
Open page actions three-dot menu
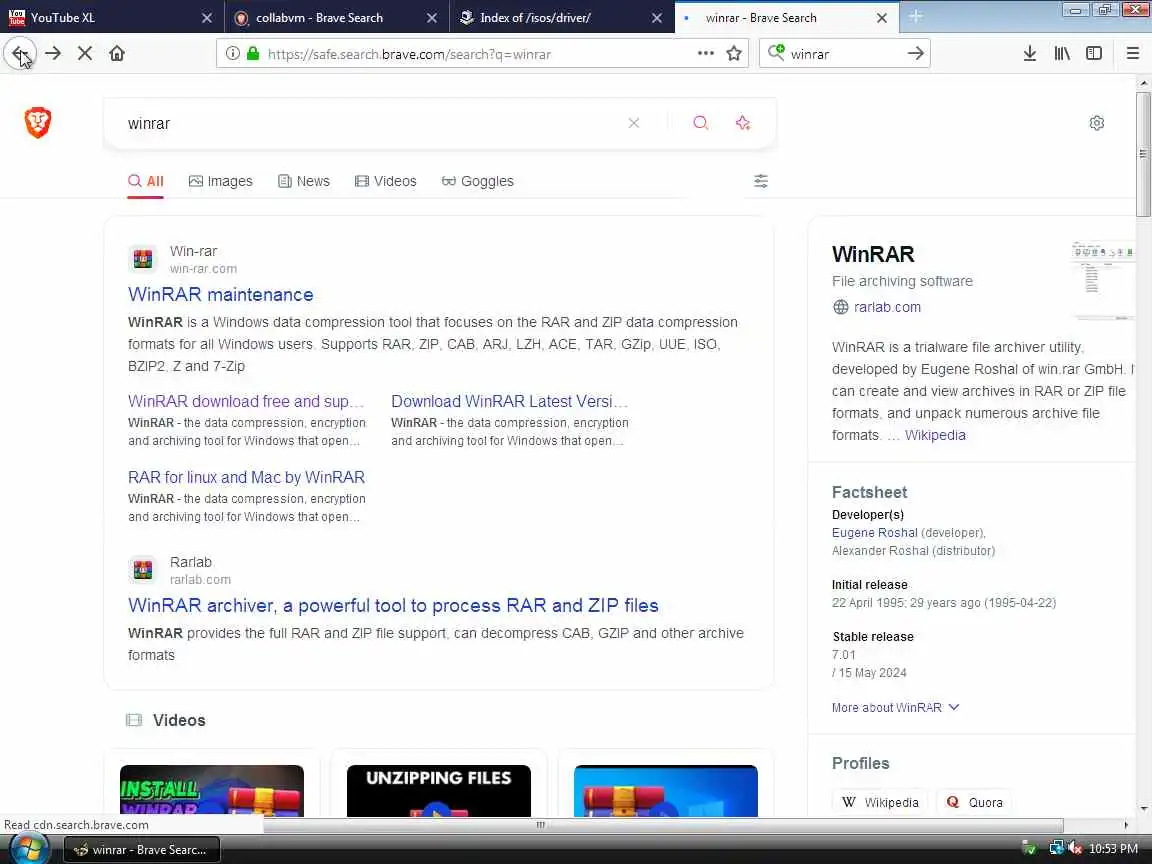(x=706, y=54)
